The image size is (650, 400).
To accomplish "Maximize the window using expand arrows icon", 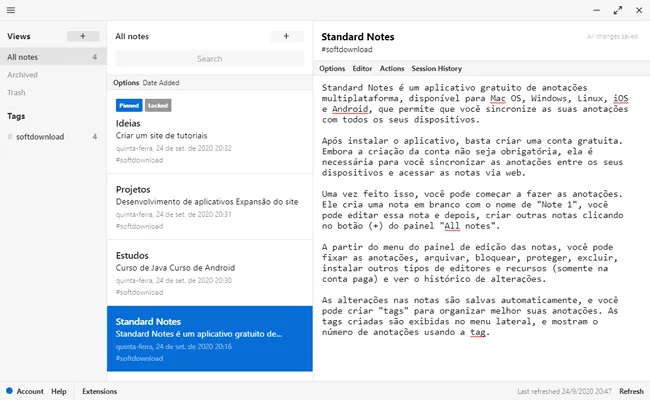I will click(x=618, y=10).
